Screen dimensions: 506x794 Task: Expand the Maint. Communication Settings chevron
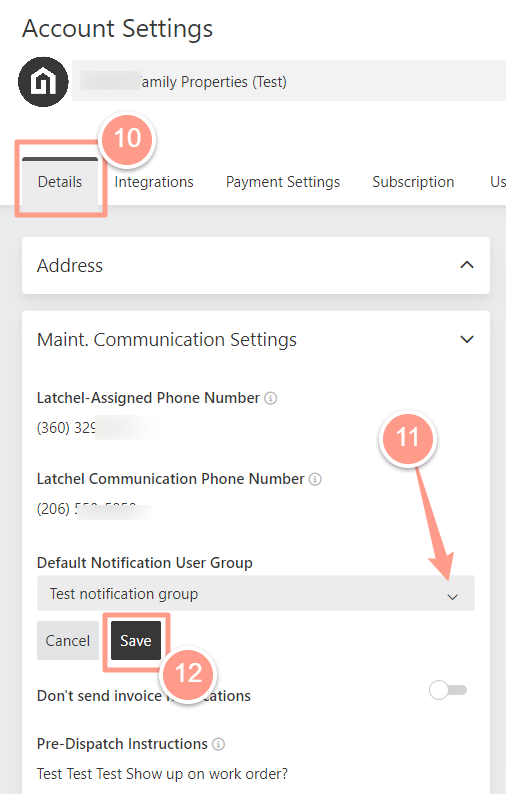point(467,339)
